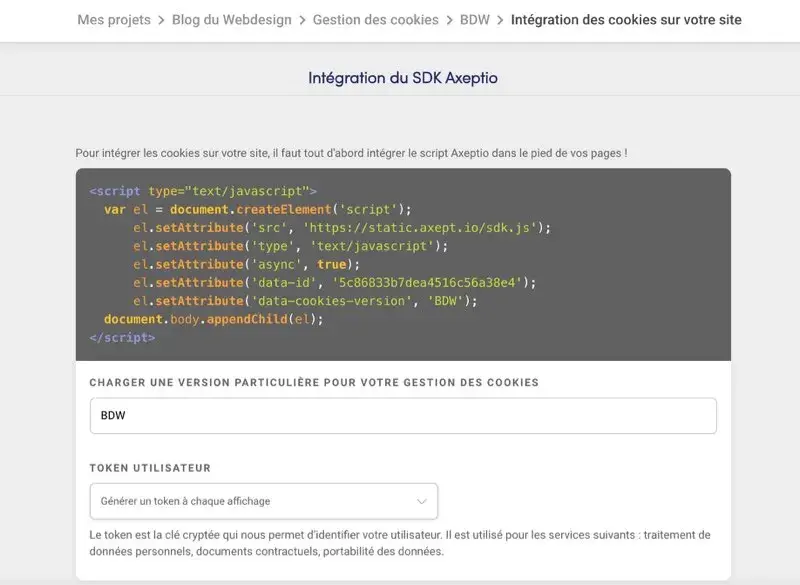The height and width of the screenshot is (585, 800).
Task: Click the cookies version input containing BDW
Action: pos(403,416)
